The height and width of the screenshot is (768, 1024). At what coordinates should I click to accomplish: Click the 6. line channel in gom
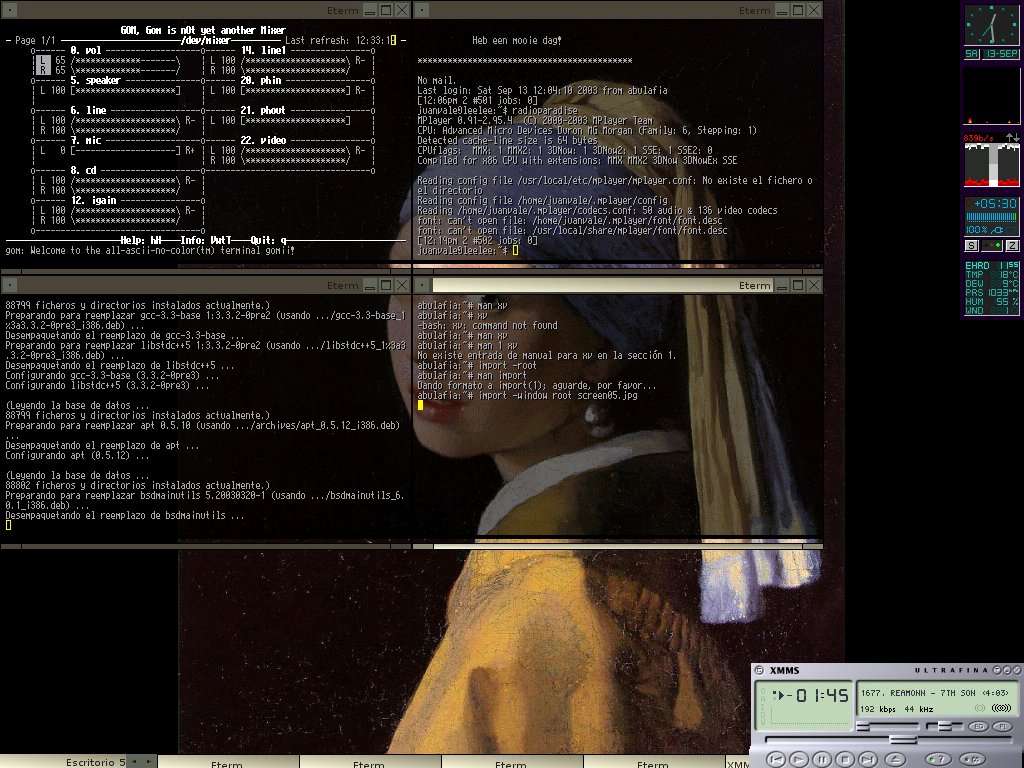click(88, 110)
